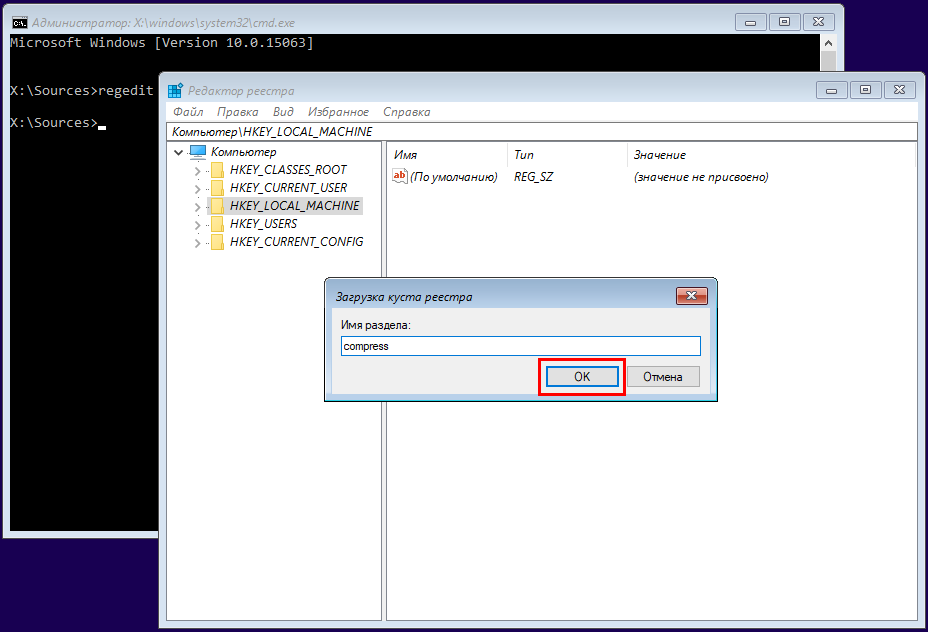Image resolution: width=928 pixels, height=632 pixels.
Task: Expand the HKEY_CLASSES_ROOT node
Action: tap(197, 171)
